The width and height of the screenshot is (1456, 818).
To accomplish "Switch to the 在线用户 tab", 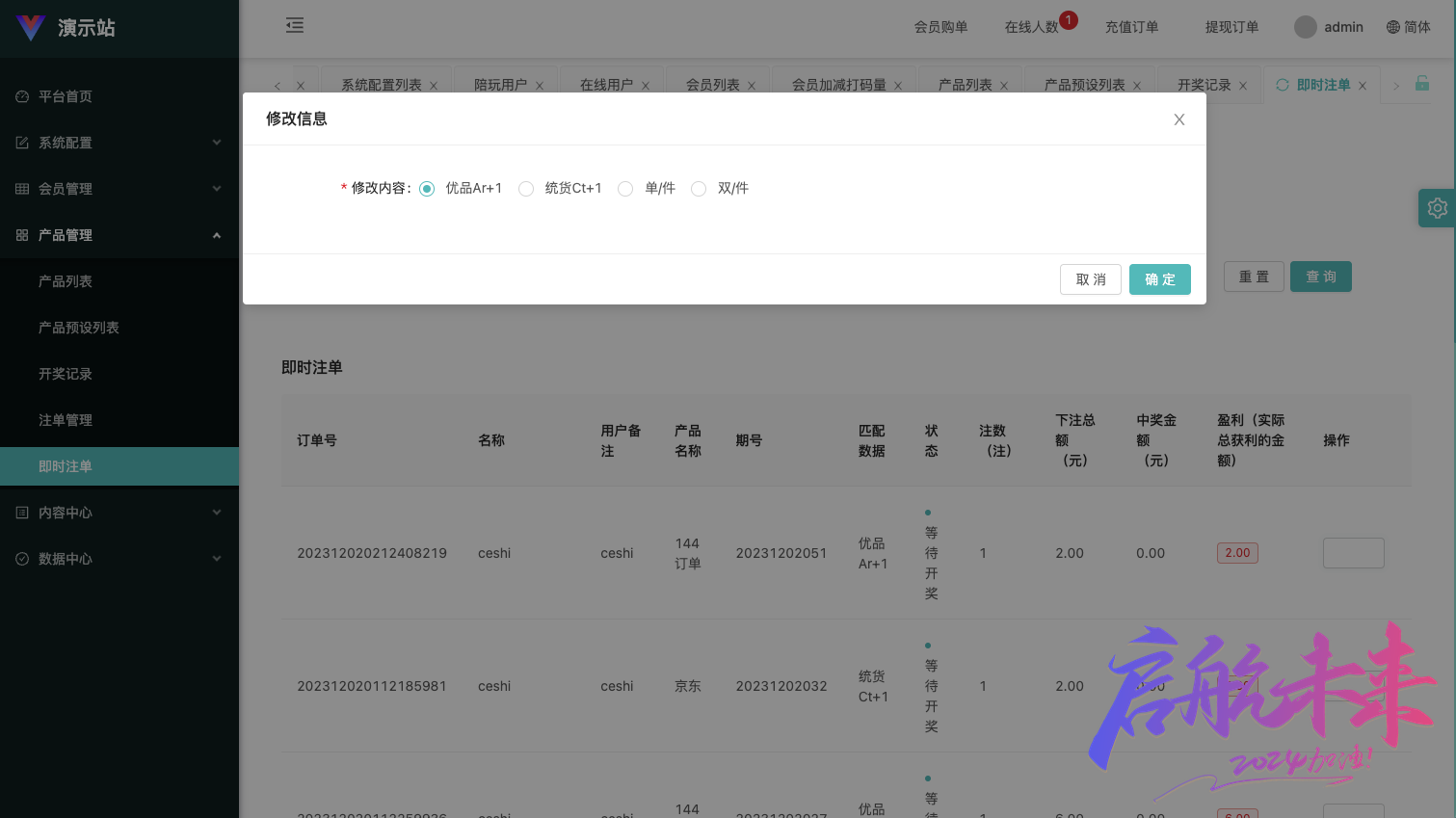I will coord(607,85).
